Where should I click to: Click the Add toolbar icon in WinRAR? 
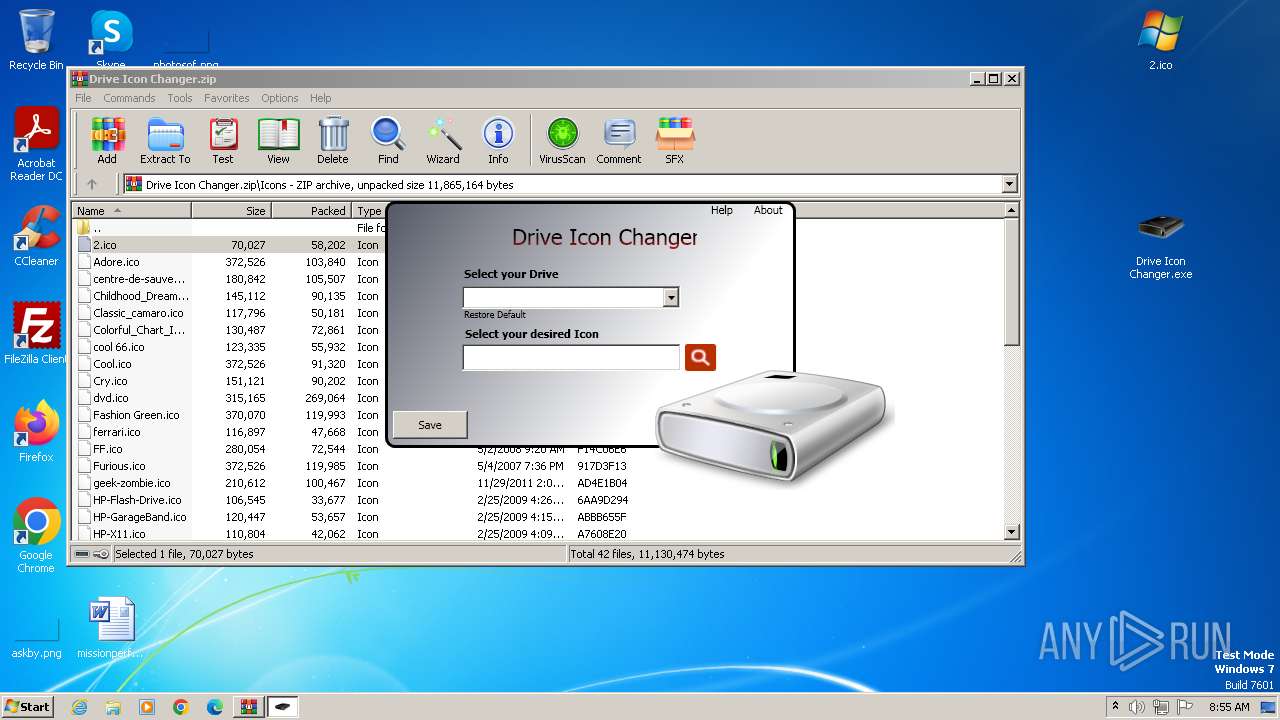tap(107, 140)
